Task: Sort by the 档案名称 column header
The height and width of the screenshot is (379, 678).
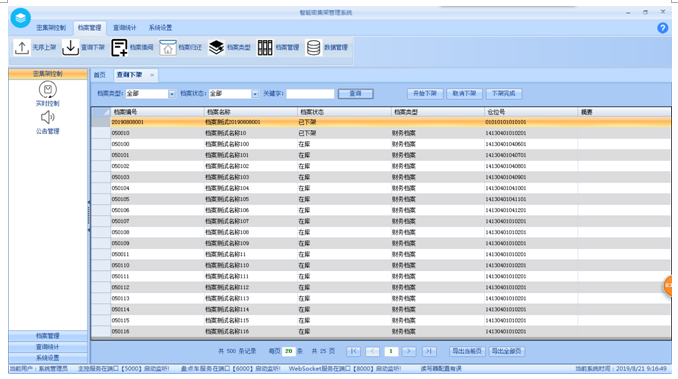Action: pyautogui.click(x=251, y=112)
